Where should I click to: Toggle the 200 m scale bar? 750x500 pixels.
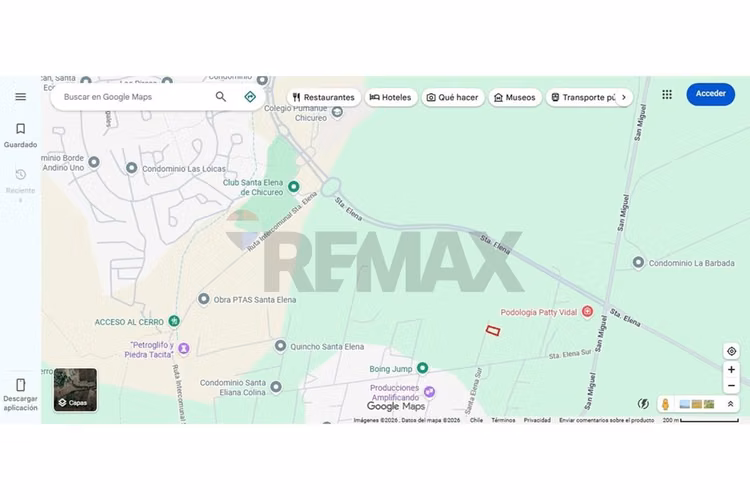pyautogui.click(x=701, y=420)
